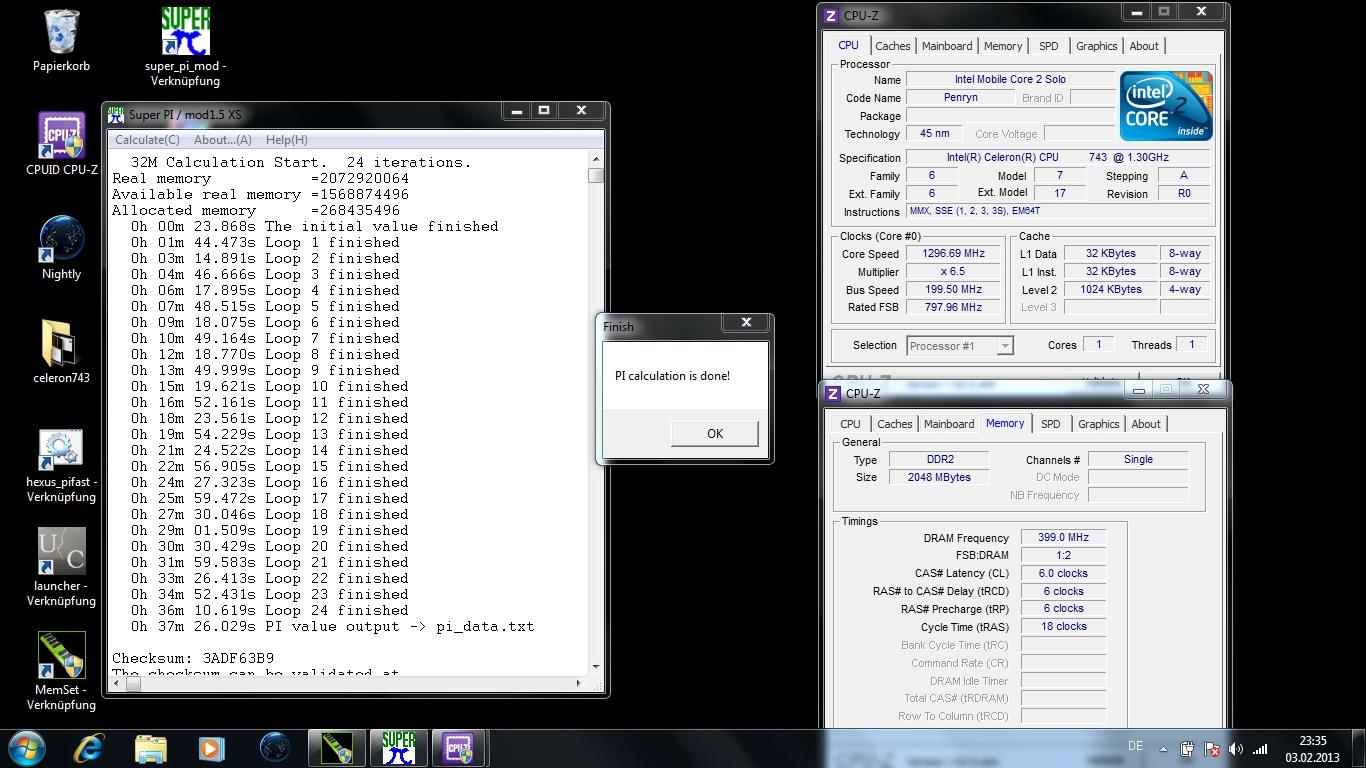
Task: Close the Finish dialog with X
Action: click(746, 322)
